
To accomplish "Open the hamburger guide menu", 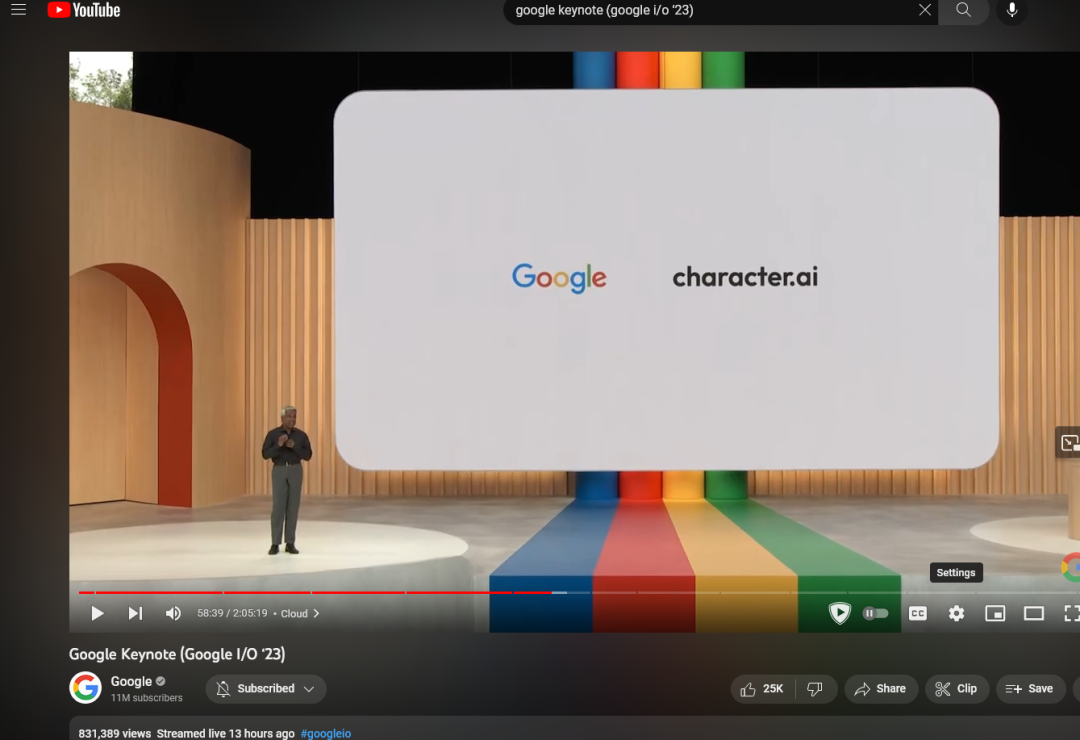I will (19, 10).
